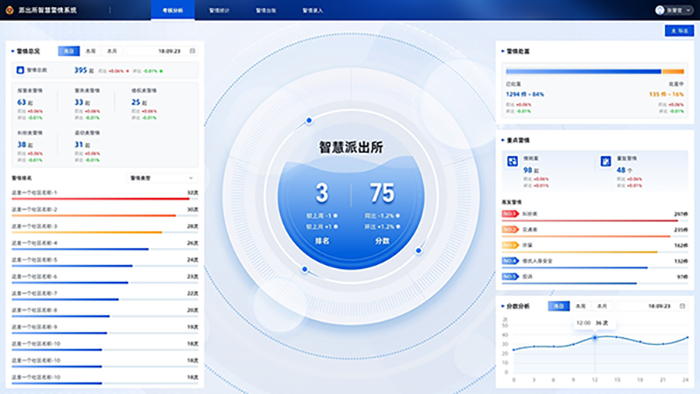Image resolution: width=700 pixels, height=394 pixels.
Task: Select community row 社区名称-5 with 24次
Action: (x=105, y=262)
